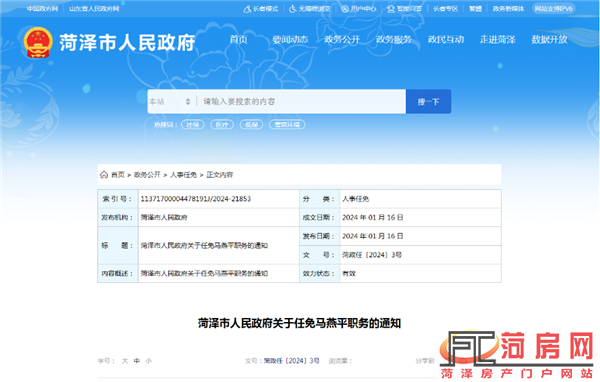Click 搜一下 search button
Screen dimensions: 600x382
pos(428,101)
